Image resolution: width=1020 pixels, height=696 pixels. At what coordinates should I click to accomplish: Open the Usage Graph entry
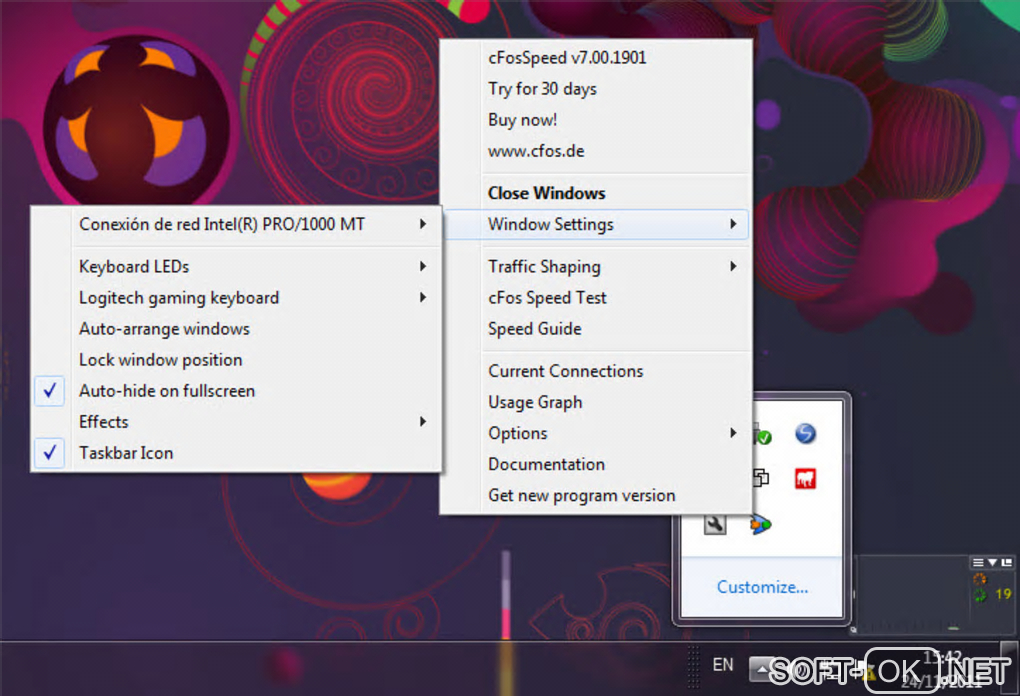tap(597, 402)
